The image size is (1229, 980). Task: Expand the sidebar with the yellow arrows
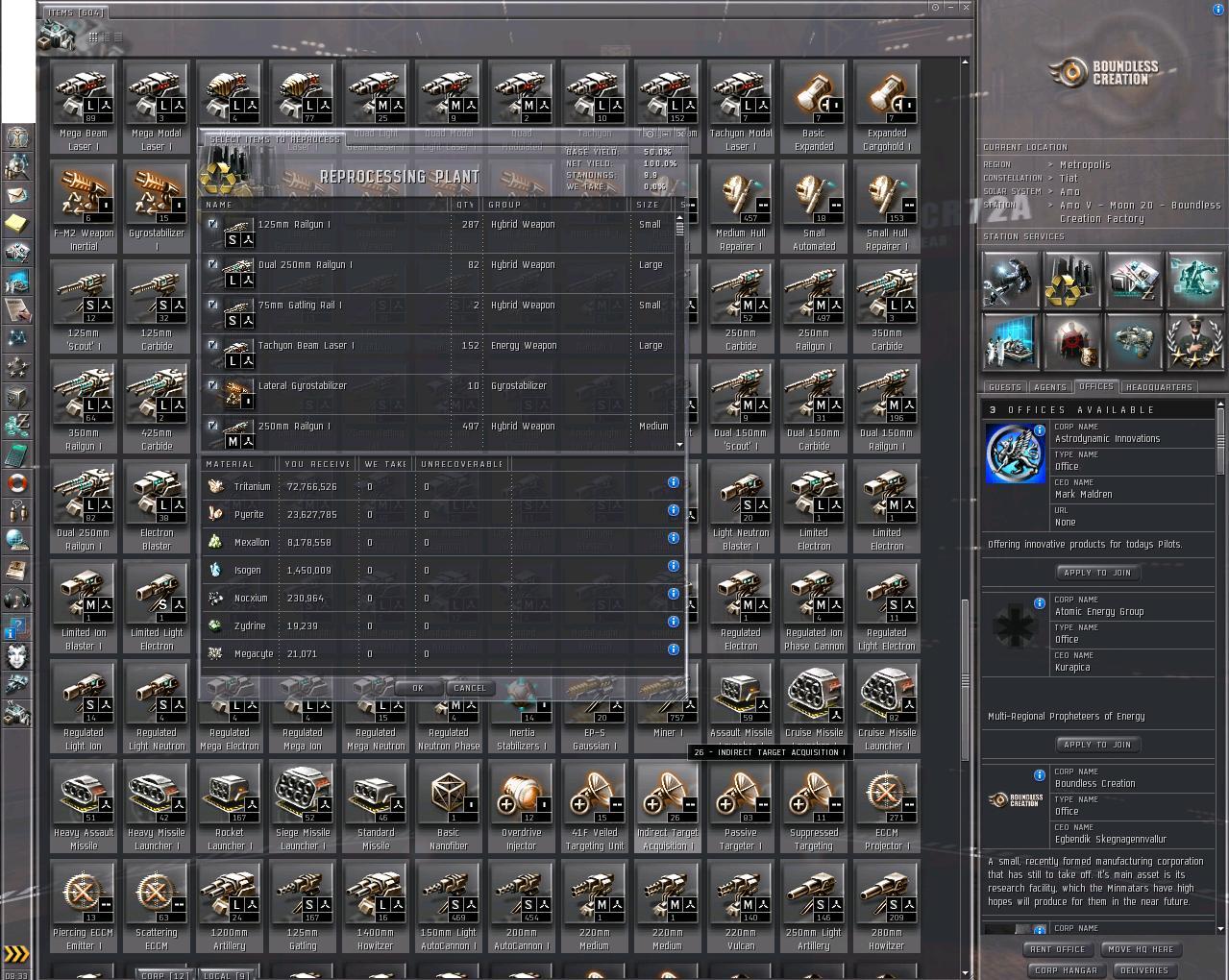(16, 953)
